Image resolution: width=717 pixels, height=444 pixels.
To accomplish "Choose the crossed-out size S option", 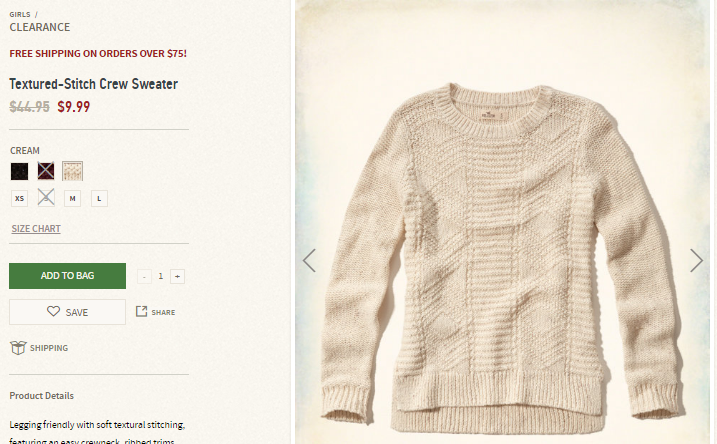I will 46,198.
